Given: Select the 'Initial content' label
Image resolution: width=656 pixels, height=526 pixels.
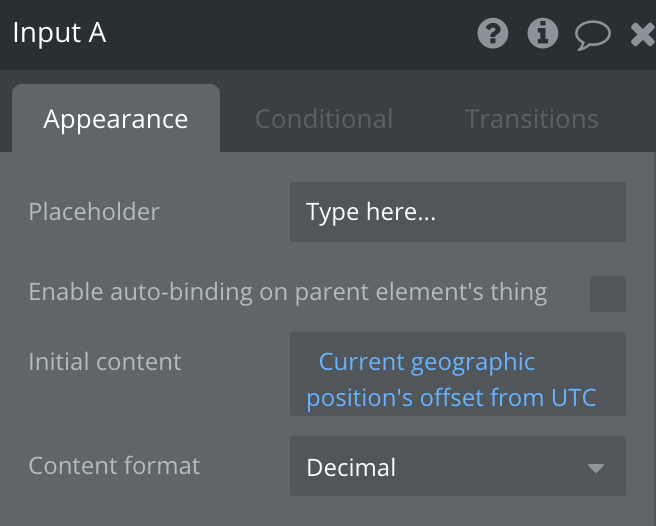Looking at the screenshot, I should pos(105,362).
